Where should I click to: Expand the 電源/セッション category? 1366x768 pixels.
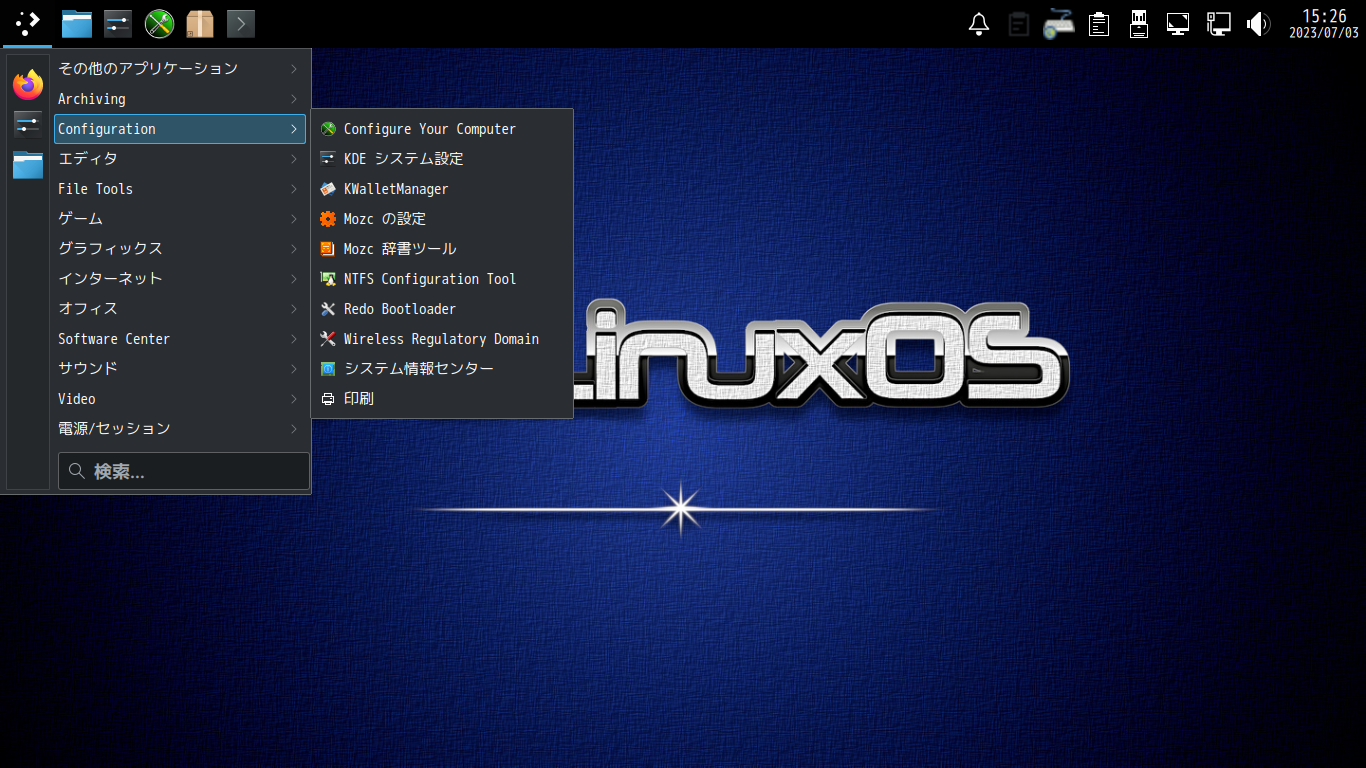(x=180, y=429)
